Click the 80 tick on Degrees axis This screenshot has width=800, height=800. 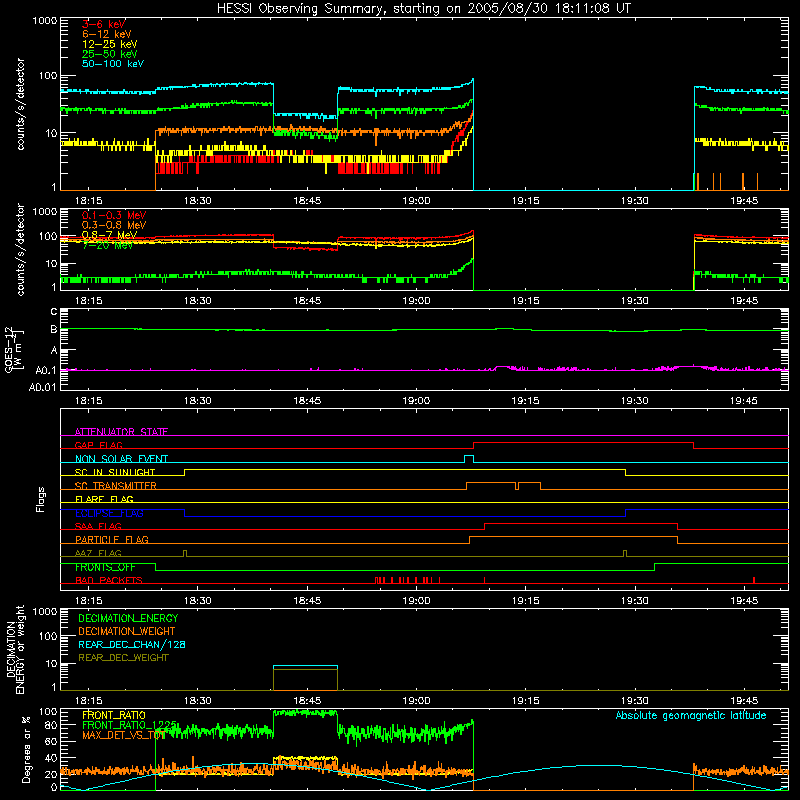51,725
